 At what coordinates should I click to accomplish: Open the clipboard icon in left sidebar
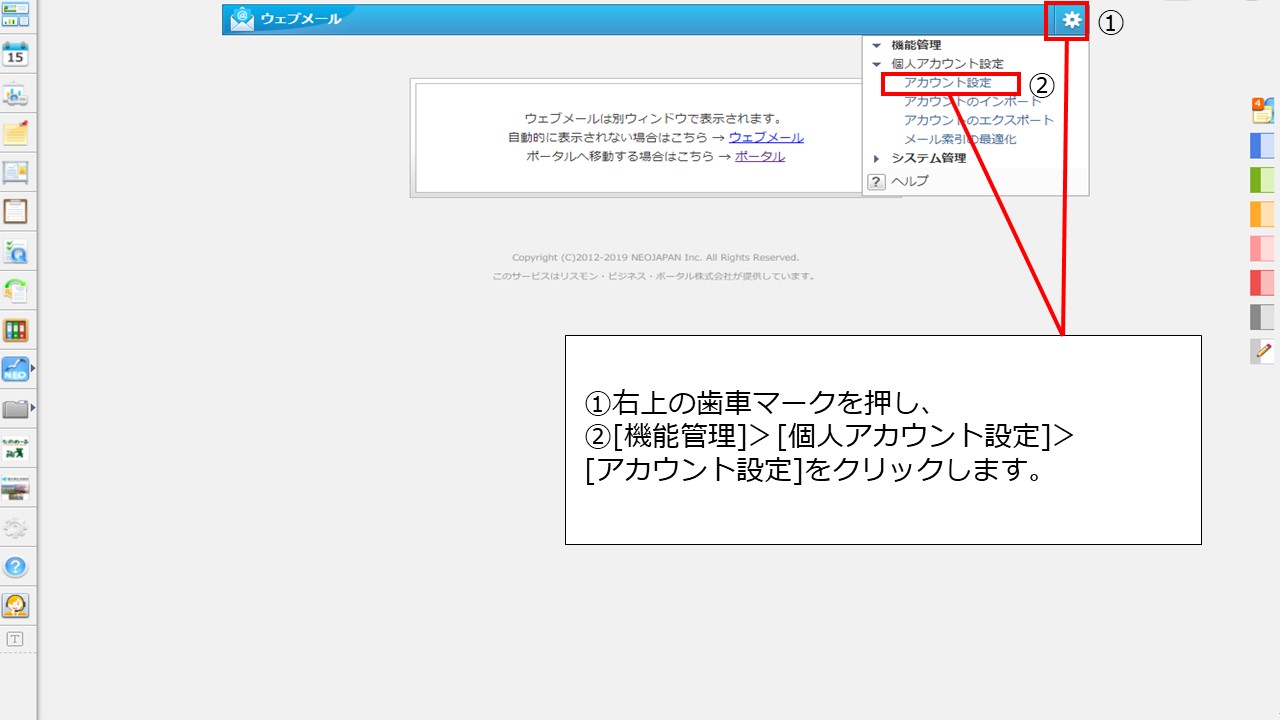[x=16, y=211]
